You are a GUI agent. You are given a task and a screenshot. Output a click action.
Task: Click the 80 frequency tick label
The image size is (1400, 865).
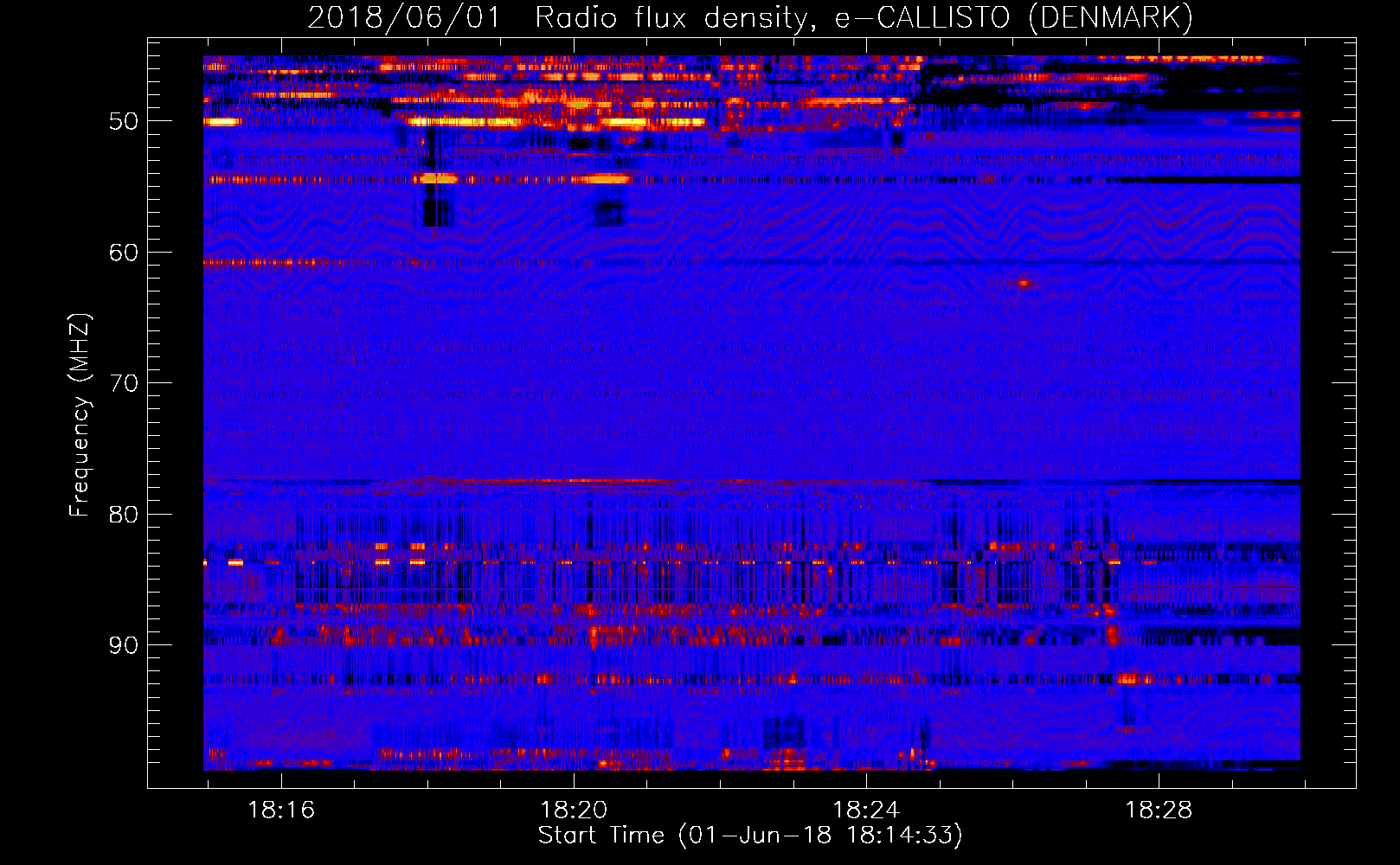click(x=124, y=515)
